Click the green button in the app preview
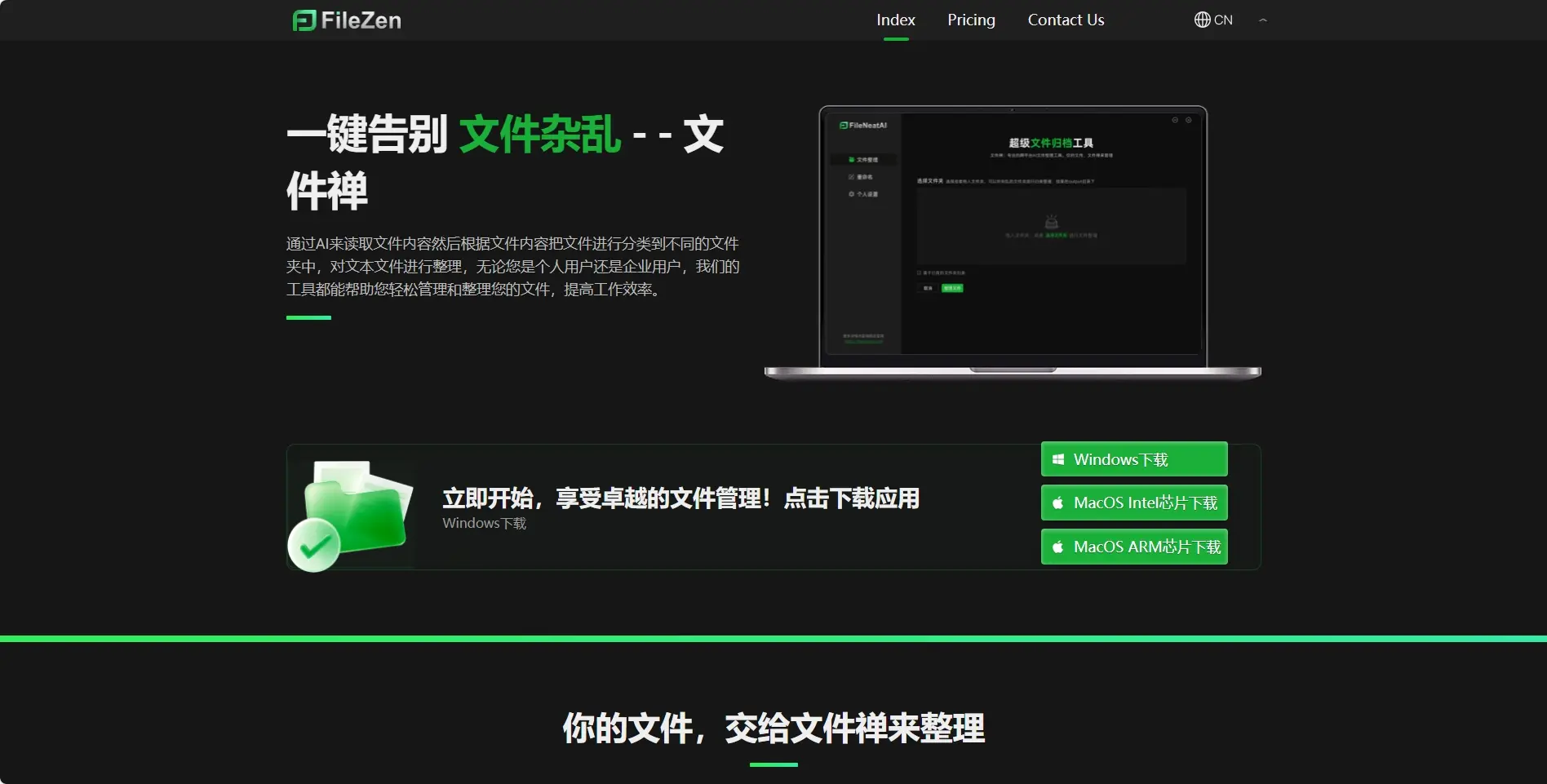 [x=952, y=288]
